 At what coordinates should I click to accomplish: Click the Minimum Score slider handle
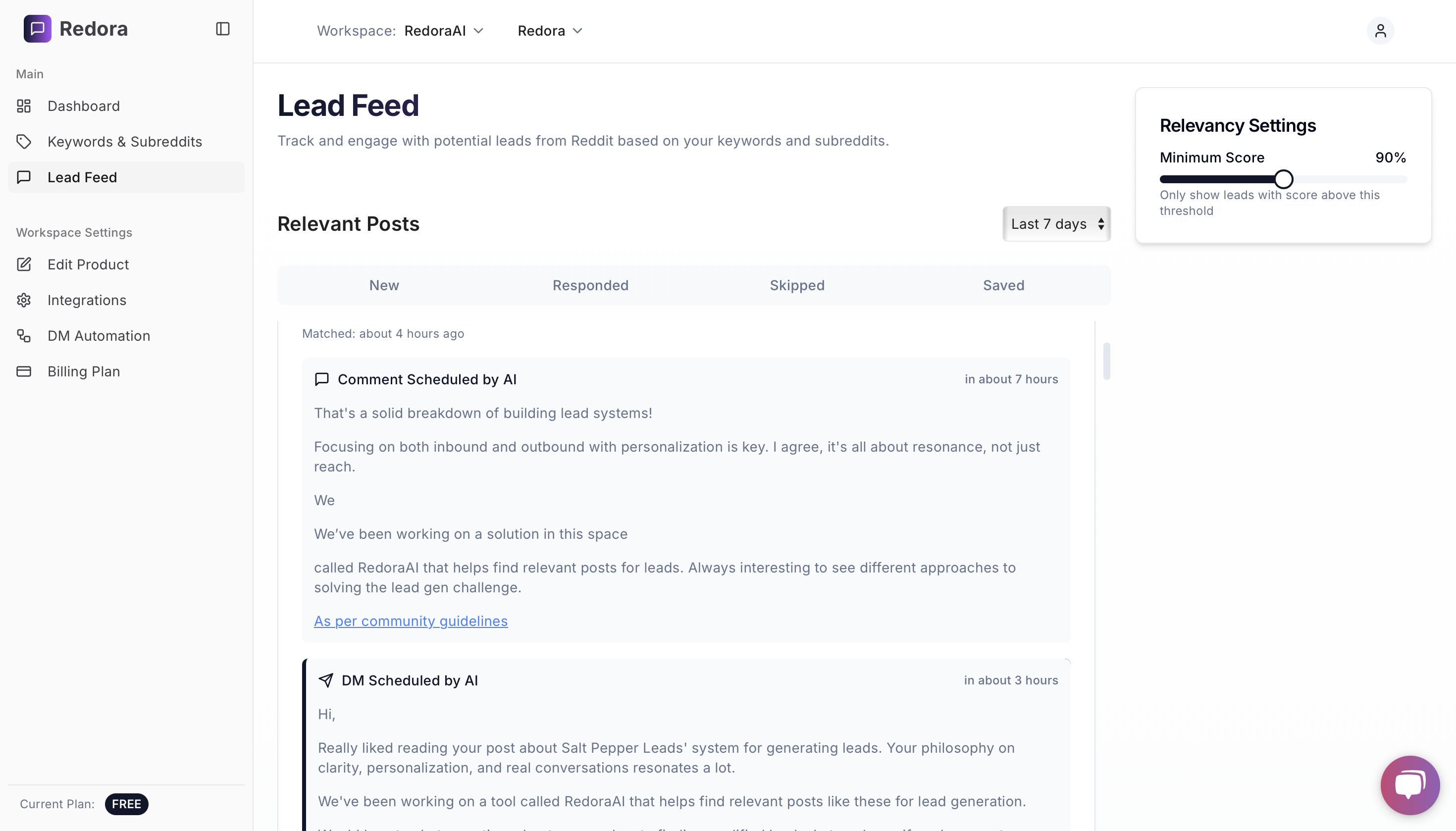(x=1283, y=179)
